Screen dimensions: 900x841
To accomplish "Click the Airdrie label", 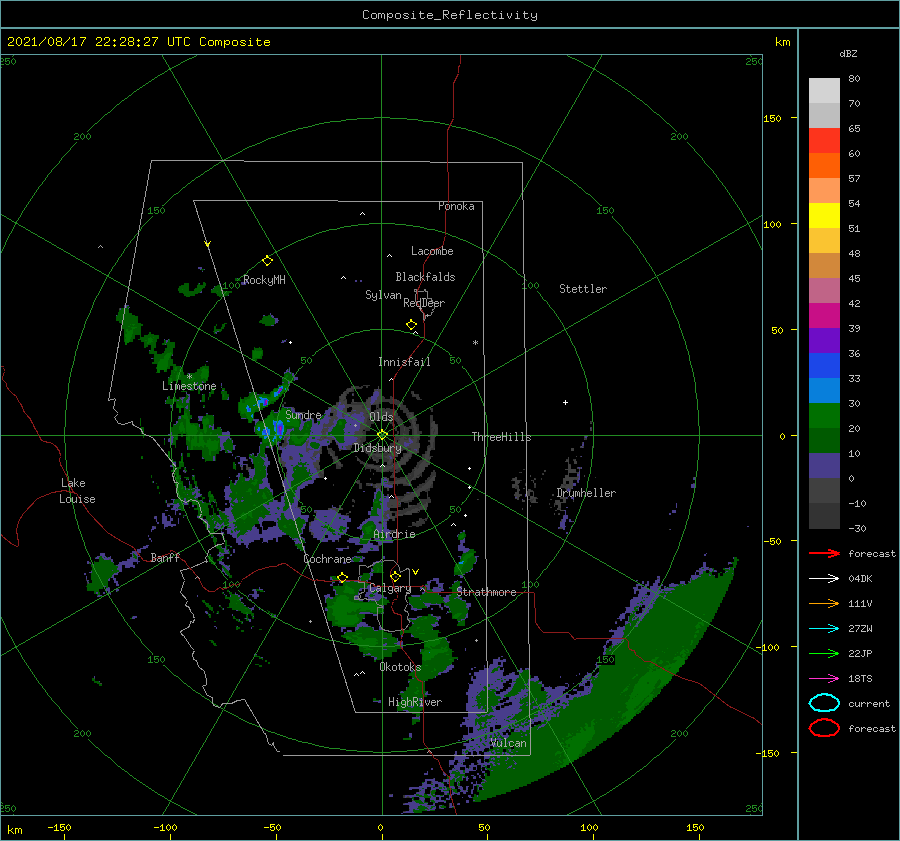I will 394,534.
